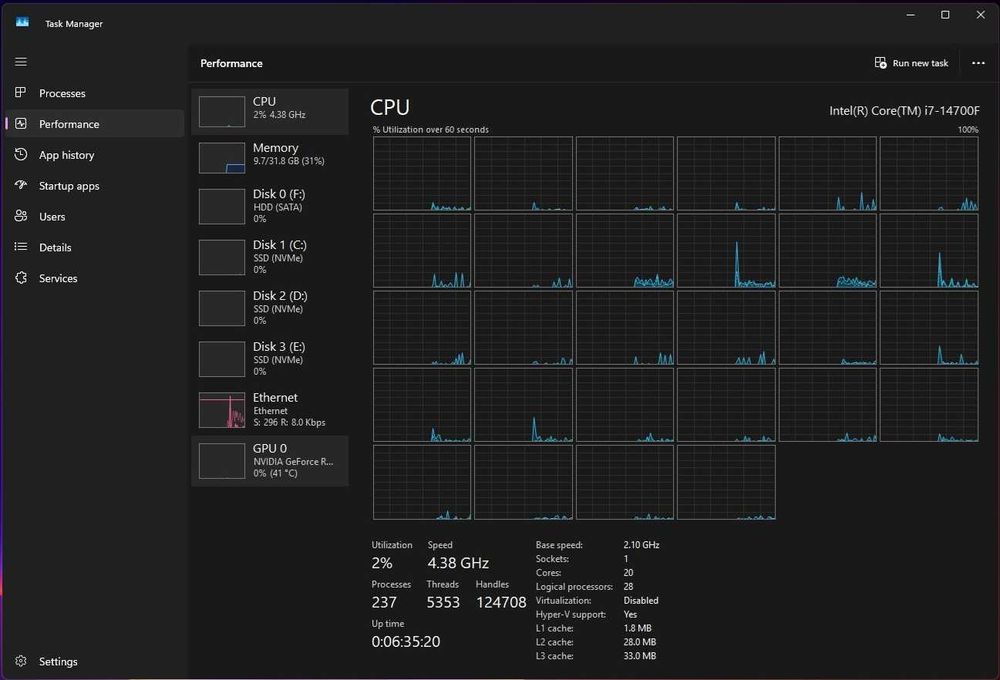Click the Run new task button
Viewport: 1000px width, 680px height.
point(911,63)
